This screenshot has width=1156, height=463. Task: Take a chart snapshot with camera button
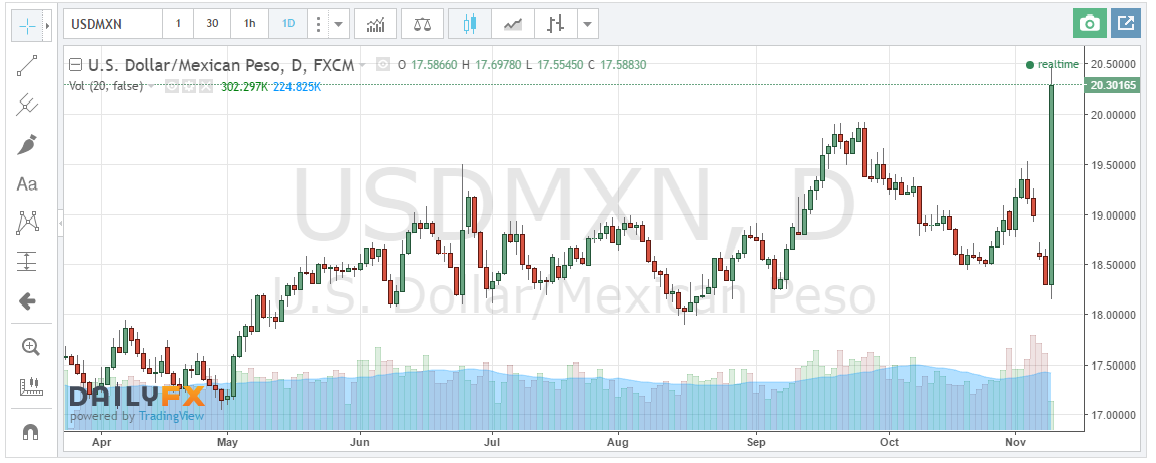[x=1090, y=24]
